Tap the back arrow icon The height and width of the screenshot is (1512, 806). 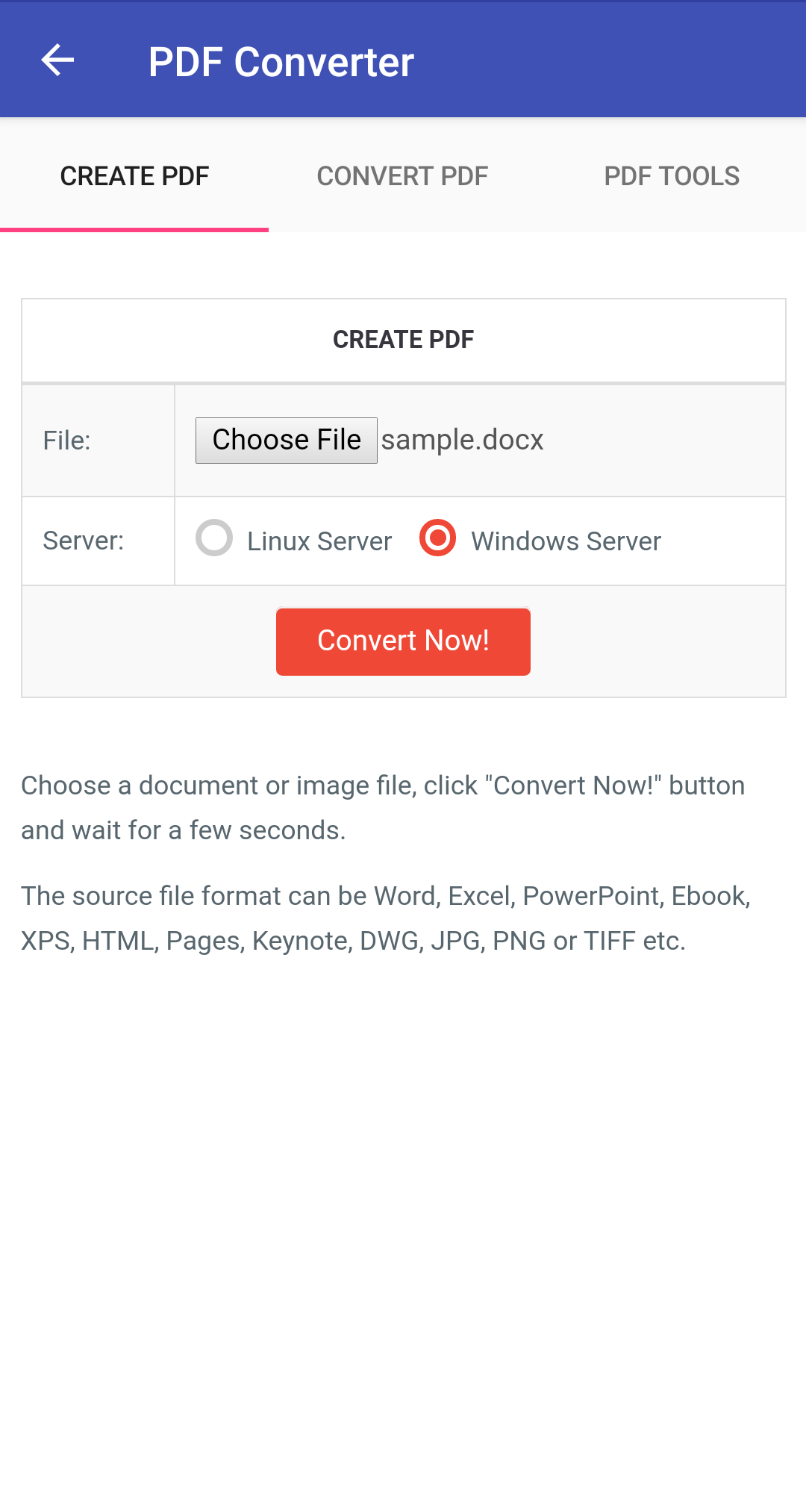[x=57, y=60]
